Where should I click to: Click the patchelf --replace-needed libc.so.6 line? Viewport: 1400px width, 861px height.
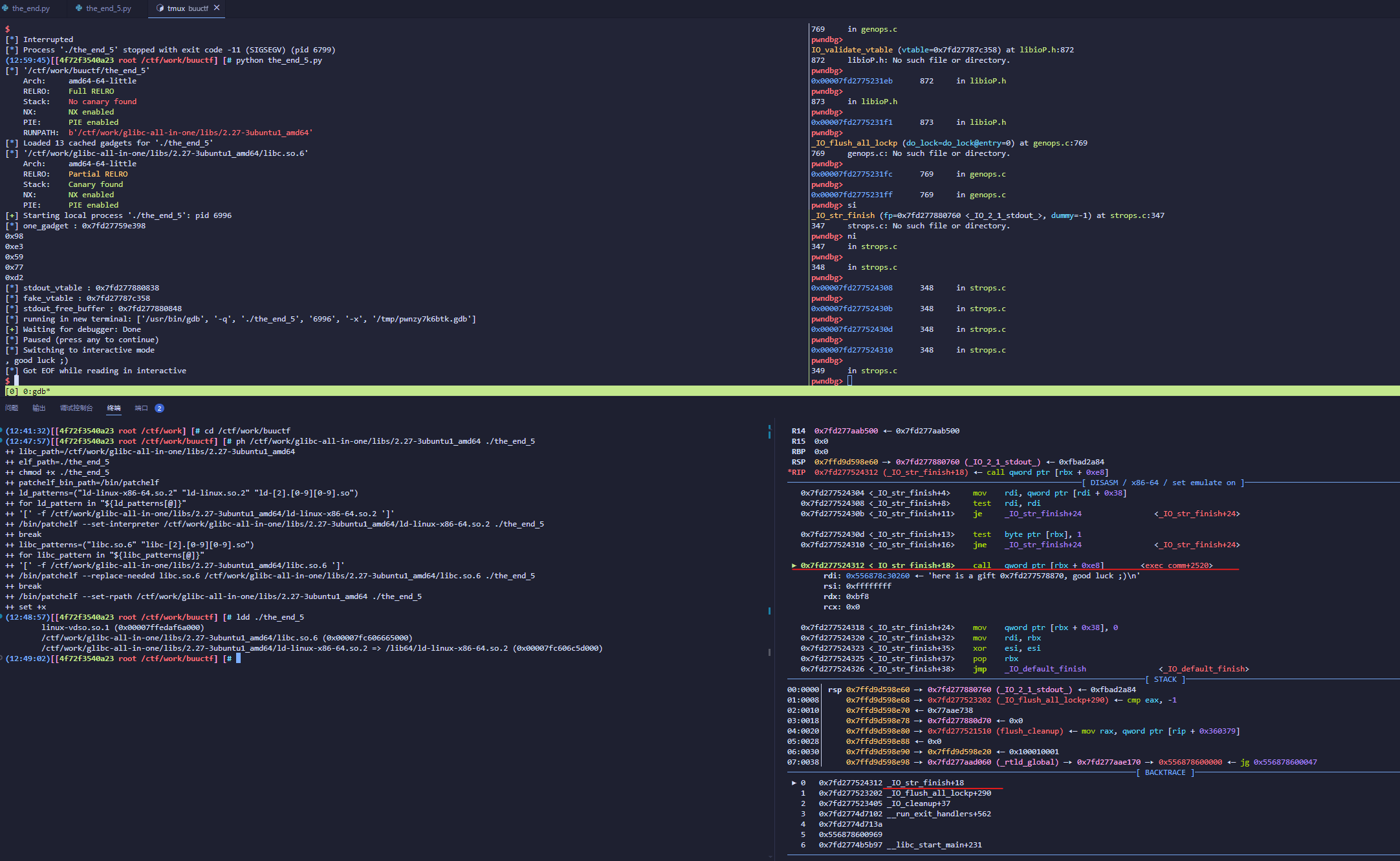[x=270, y=576]
